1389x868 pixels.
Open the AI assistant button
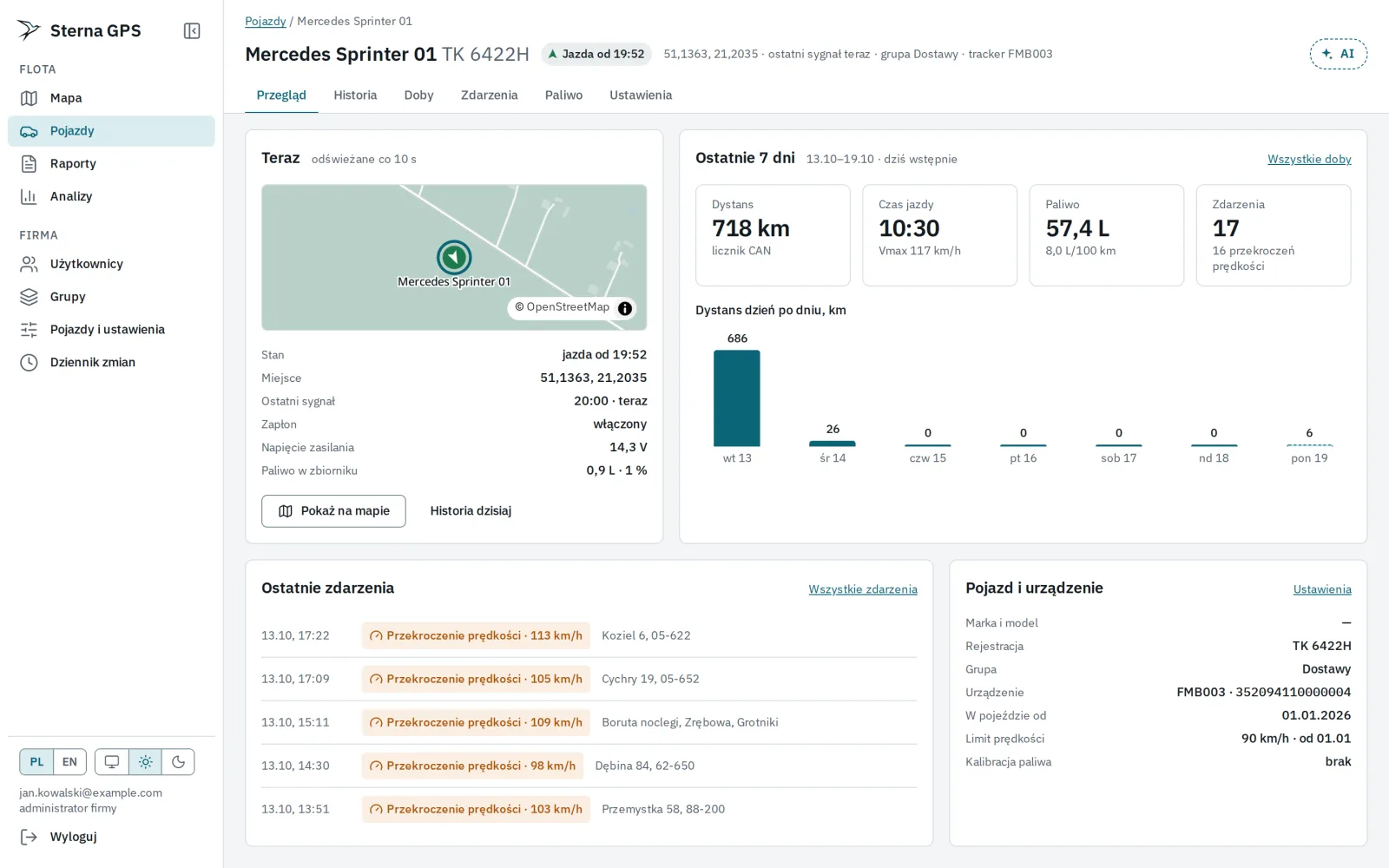pyautogui.click(x=1338, y=54)
